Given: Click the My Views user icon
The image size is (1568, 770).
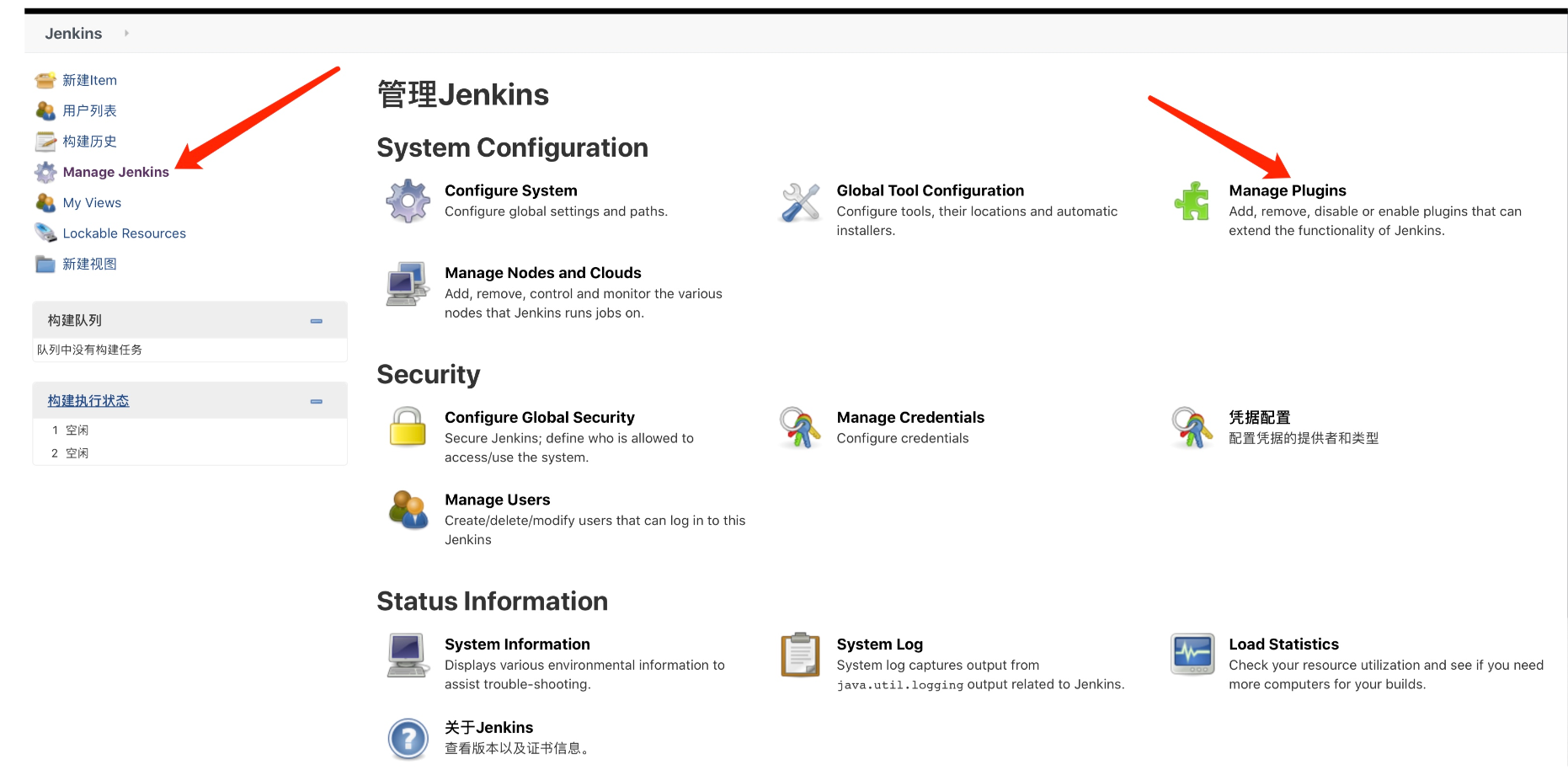Looking at the screenshot, I should (x=45, y=203).
